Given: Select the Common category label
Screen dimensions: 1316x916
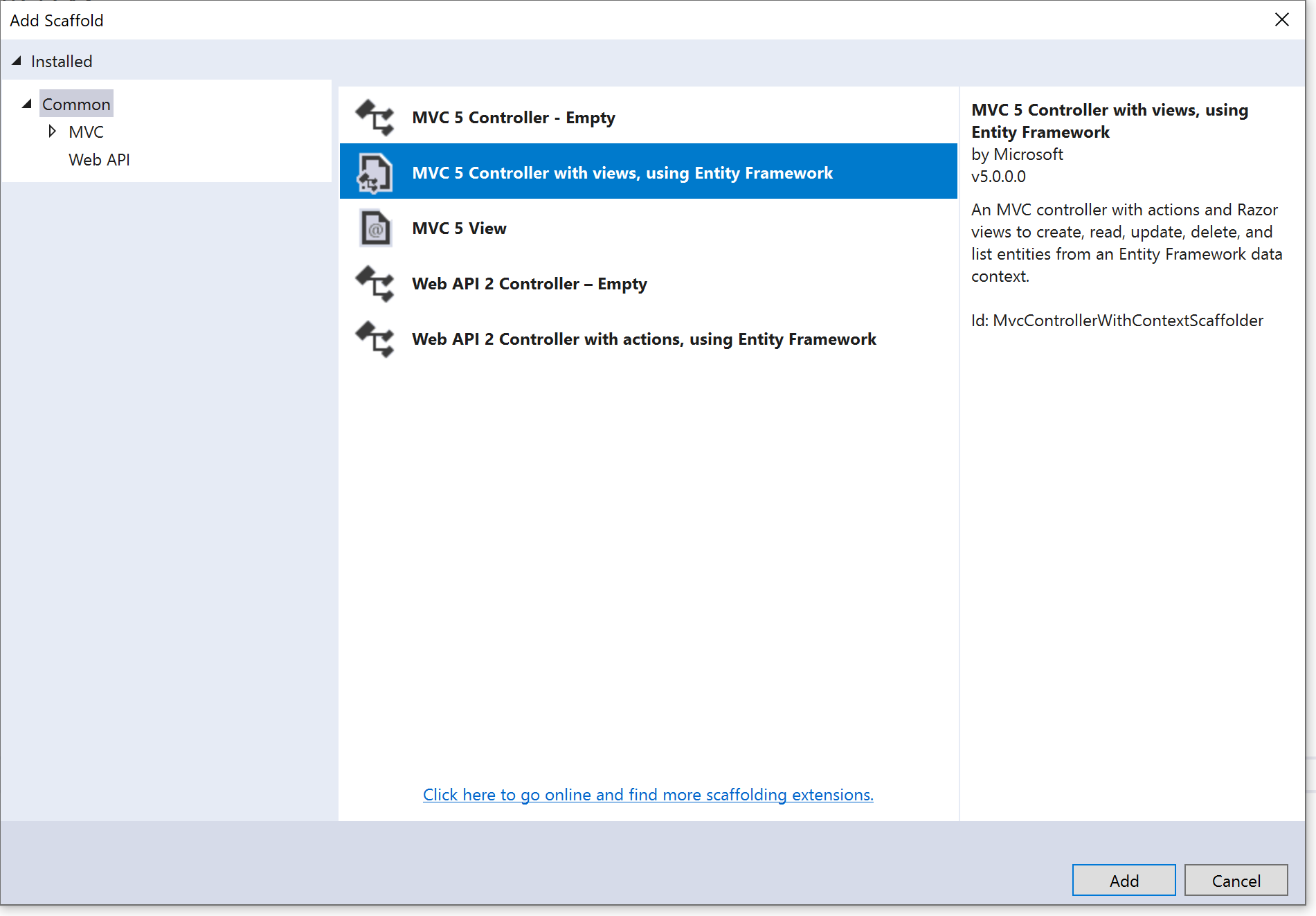Looking at the screenshot, I should tap(76, 105).
